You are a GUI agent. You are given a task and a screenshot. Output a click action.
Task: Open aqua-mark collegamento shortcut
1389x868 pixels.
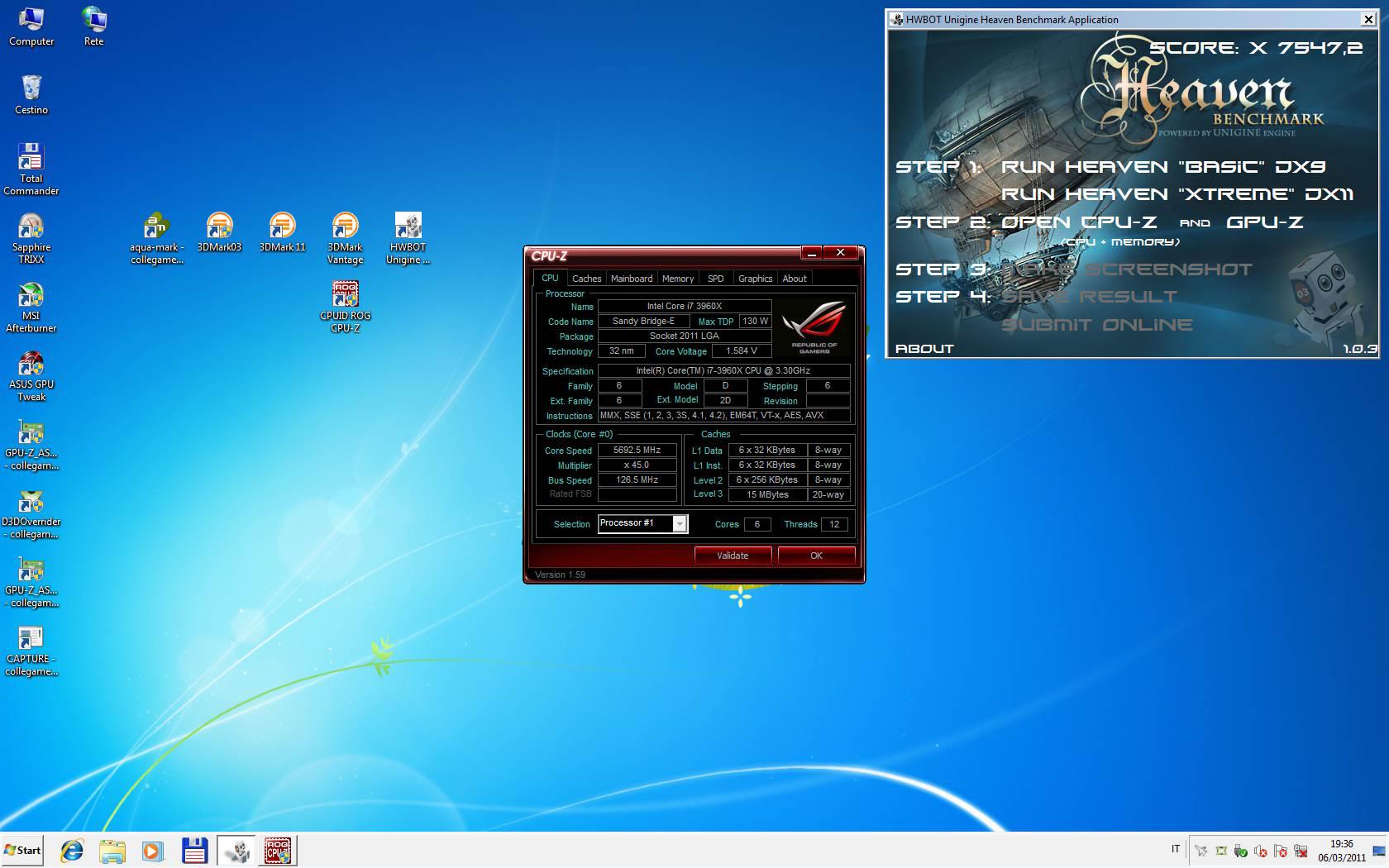pyautogui.click(x=157, y=238)
